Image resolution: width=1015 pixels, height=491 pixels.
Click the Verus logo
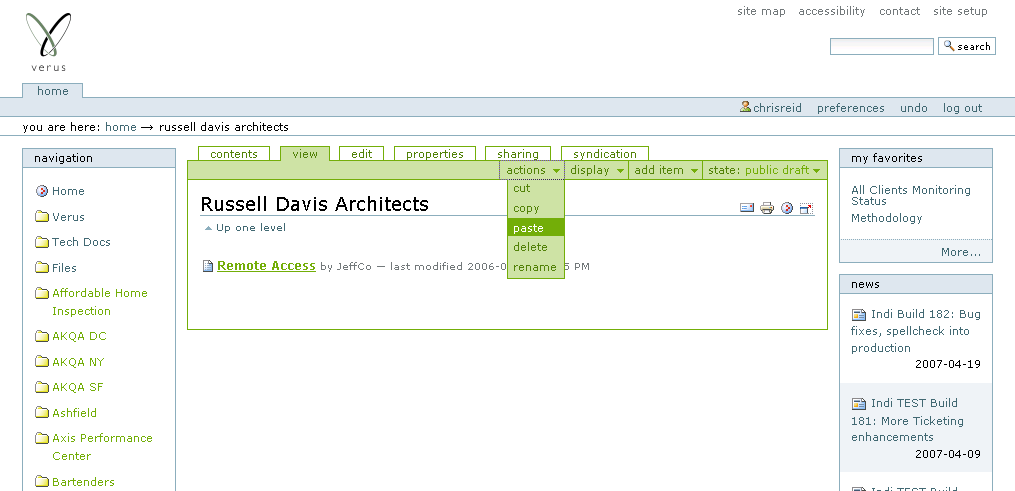point(48,42)
